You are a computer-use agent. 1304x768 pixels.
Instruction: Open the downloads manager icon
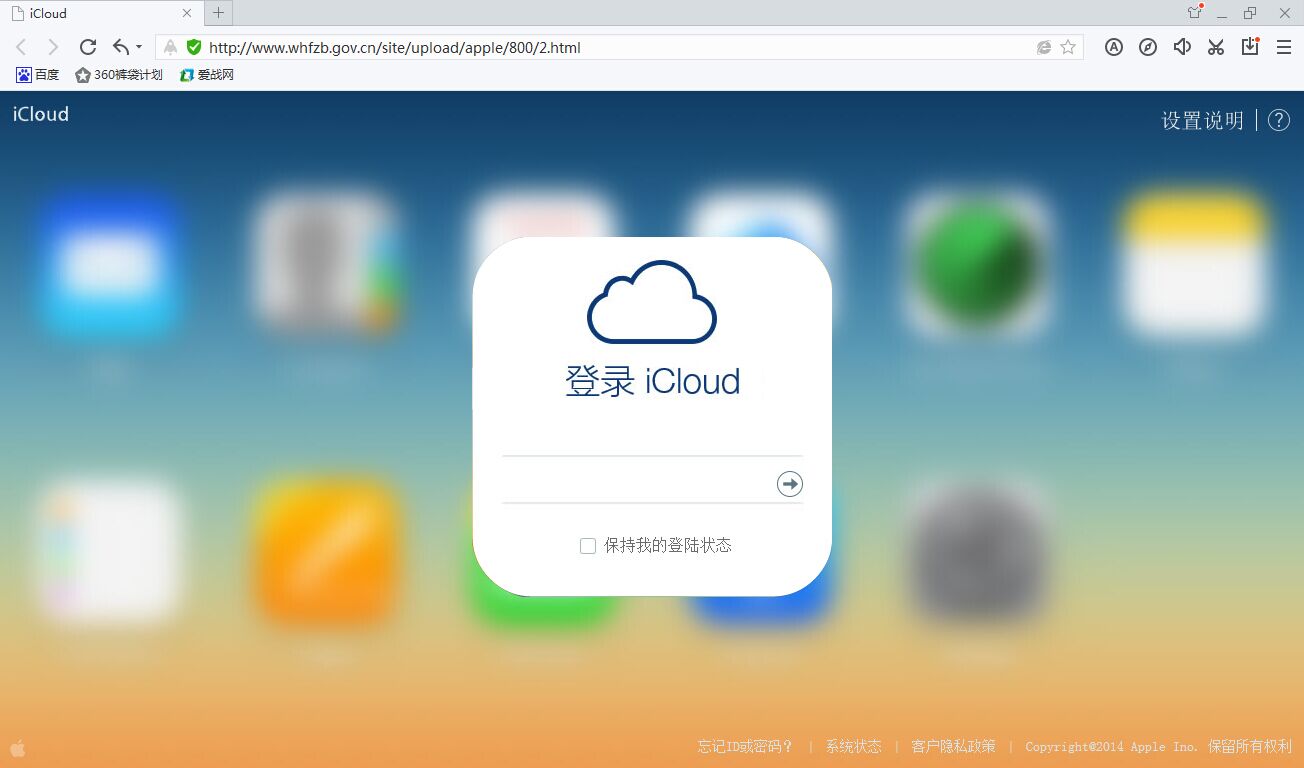[x=1250, y=46]
